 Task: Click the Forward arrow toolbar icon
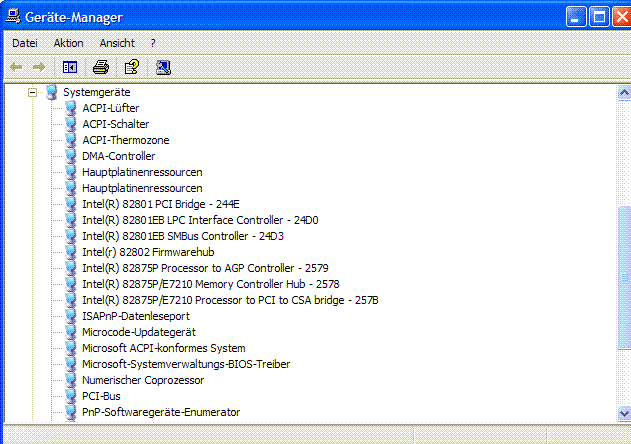tap(39, 67)
